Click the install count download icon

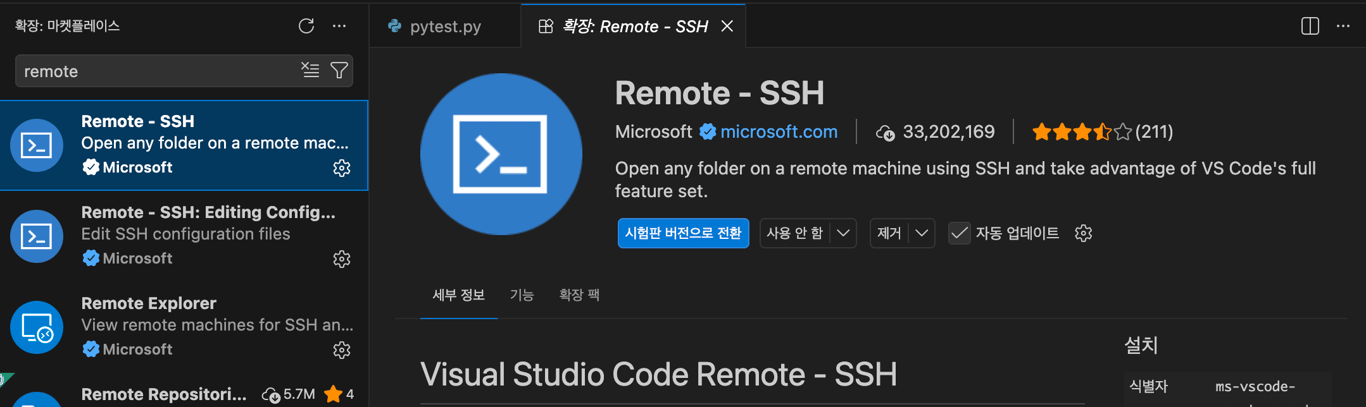[885, 132]
